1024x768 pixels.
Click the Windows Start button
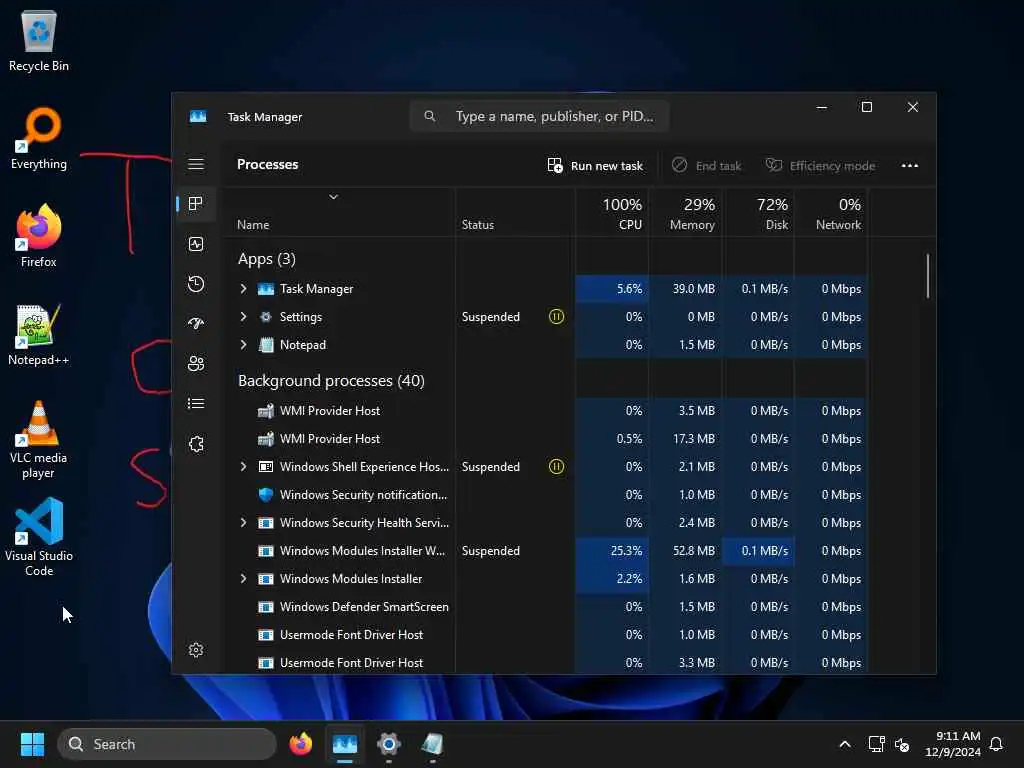[32, 744]
